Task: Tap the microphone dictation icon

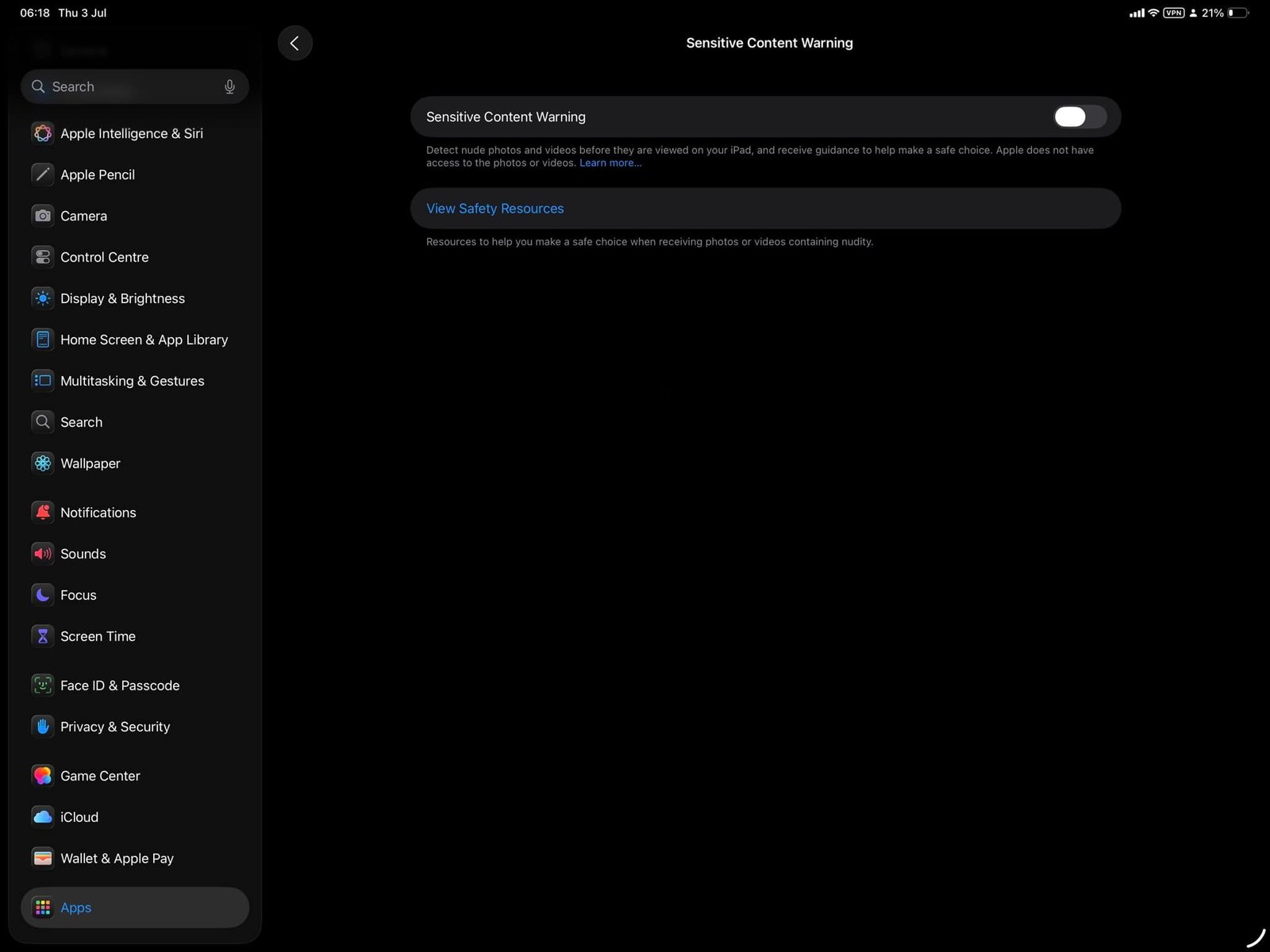Action: tap(229, 86)
